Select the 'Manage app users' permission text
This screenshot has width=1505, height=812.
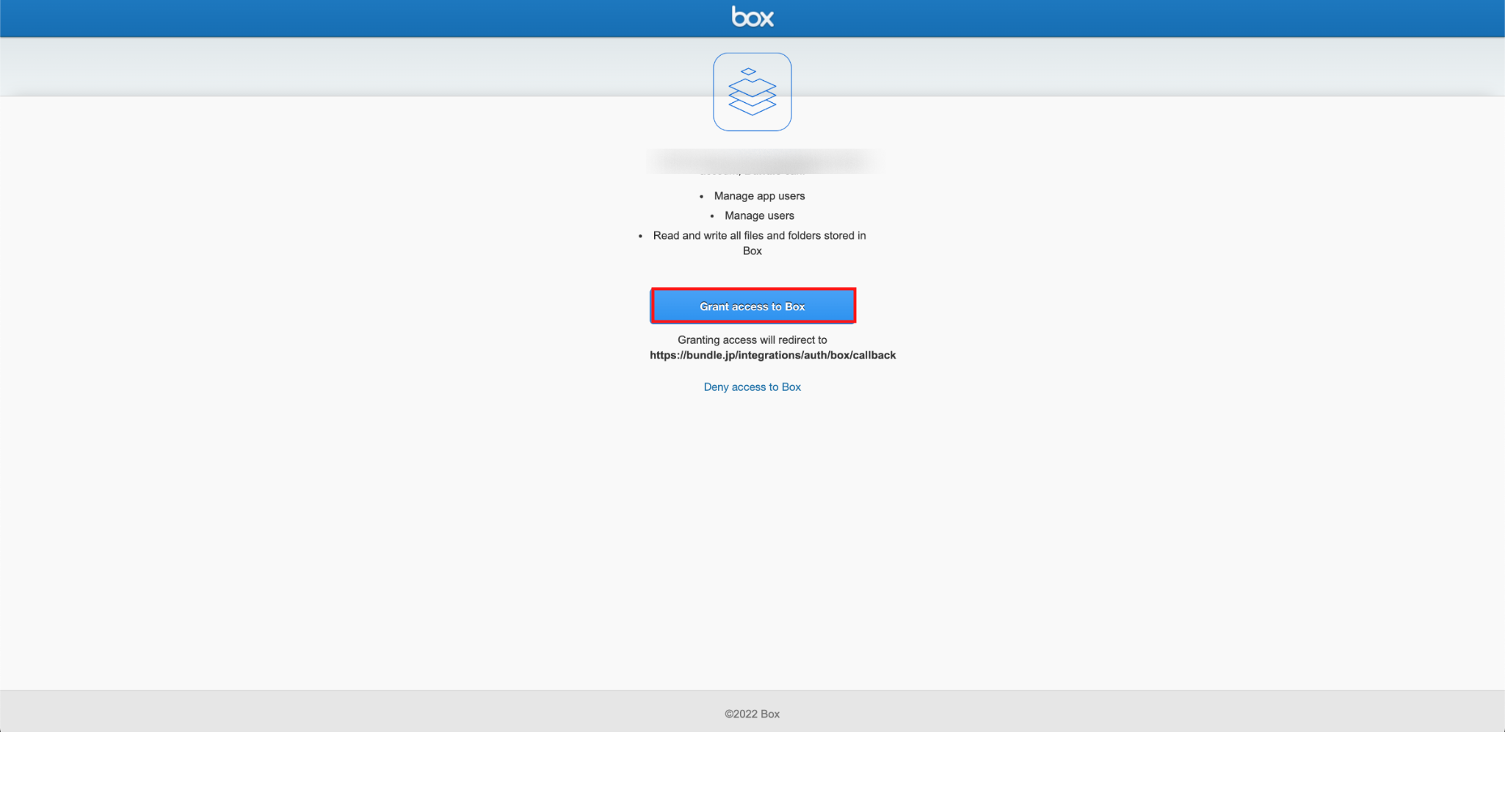pyautogui.click(x=759, y=196)
